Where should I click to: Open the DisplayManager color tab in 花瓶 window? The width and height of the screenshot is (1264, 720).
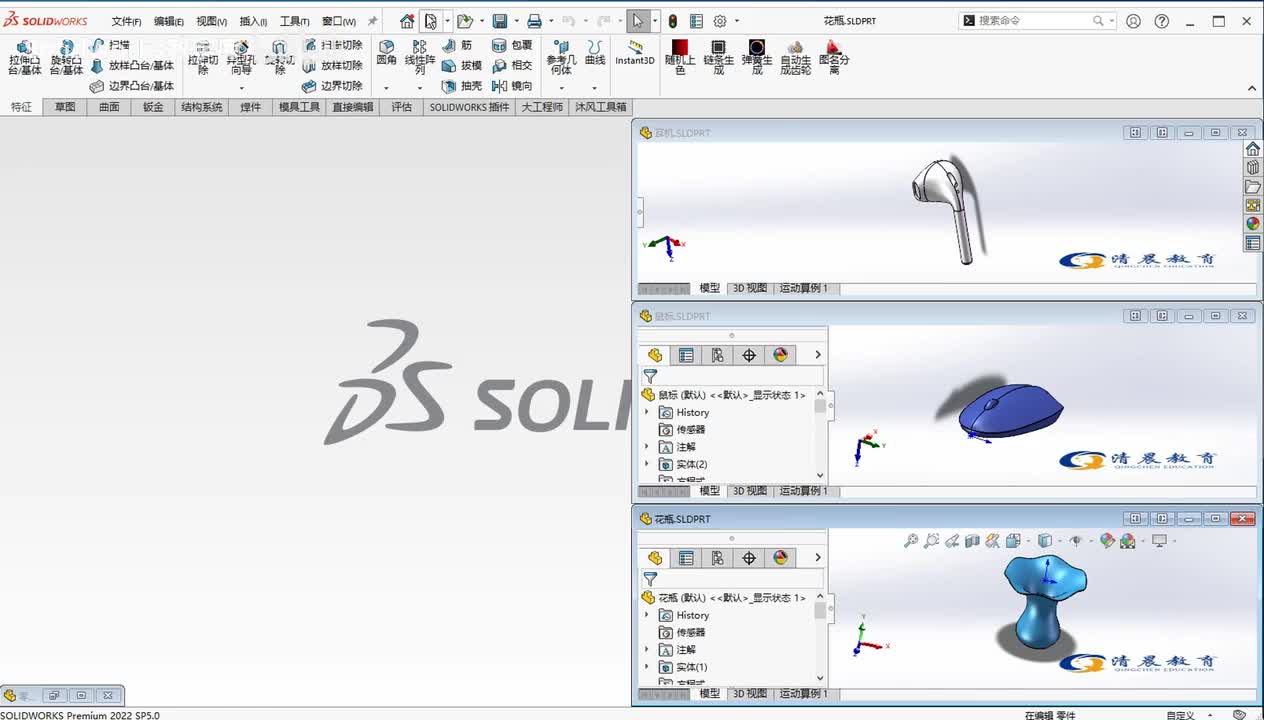coord(780,558)
